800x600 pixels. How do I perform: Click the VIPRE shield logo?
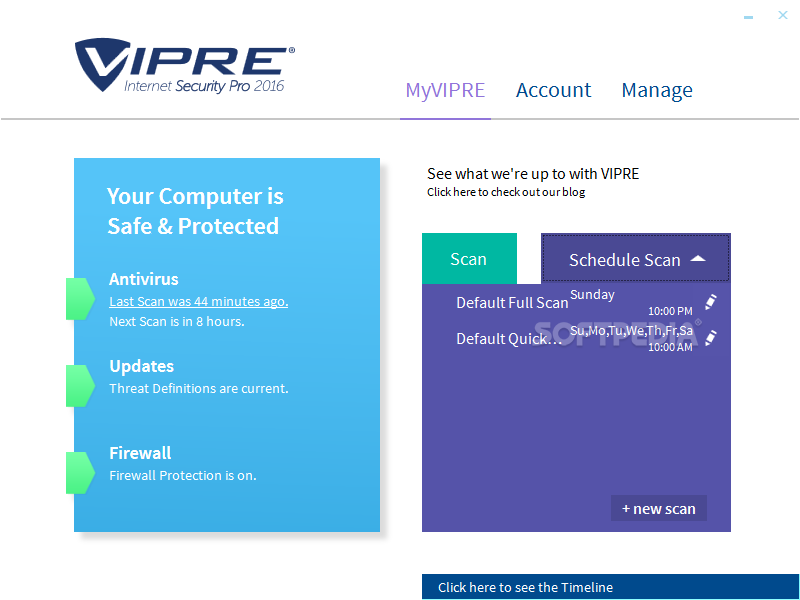click(102, 64)
